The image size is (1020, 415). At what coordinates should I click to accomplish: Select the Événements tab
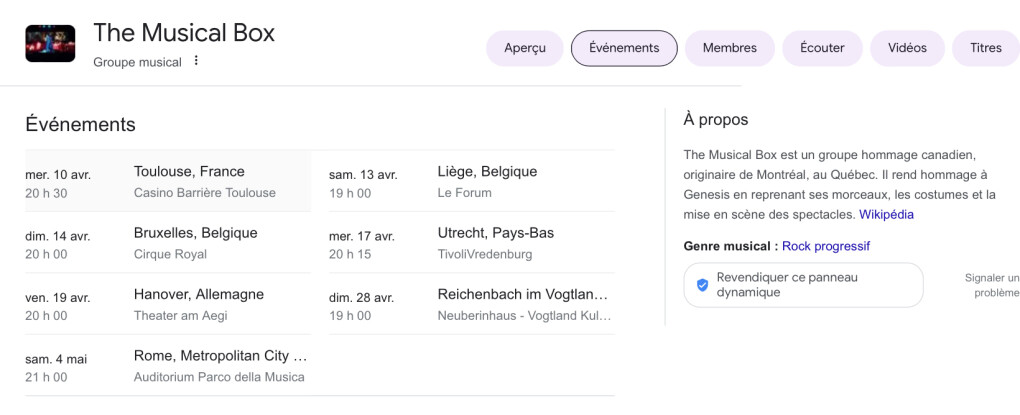(x=624, y=48)
